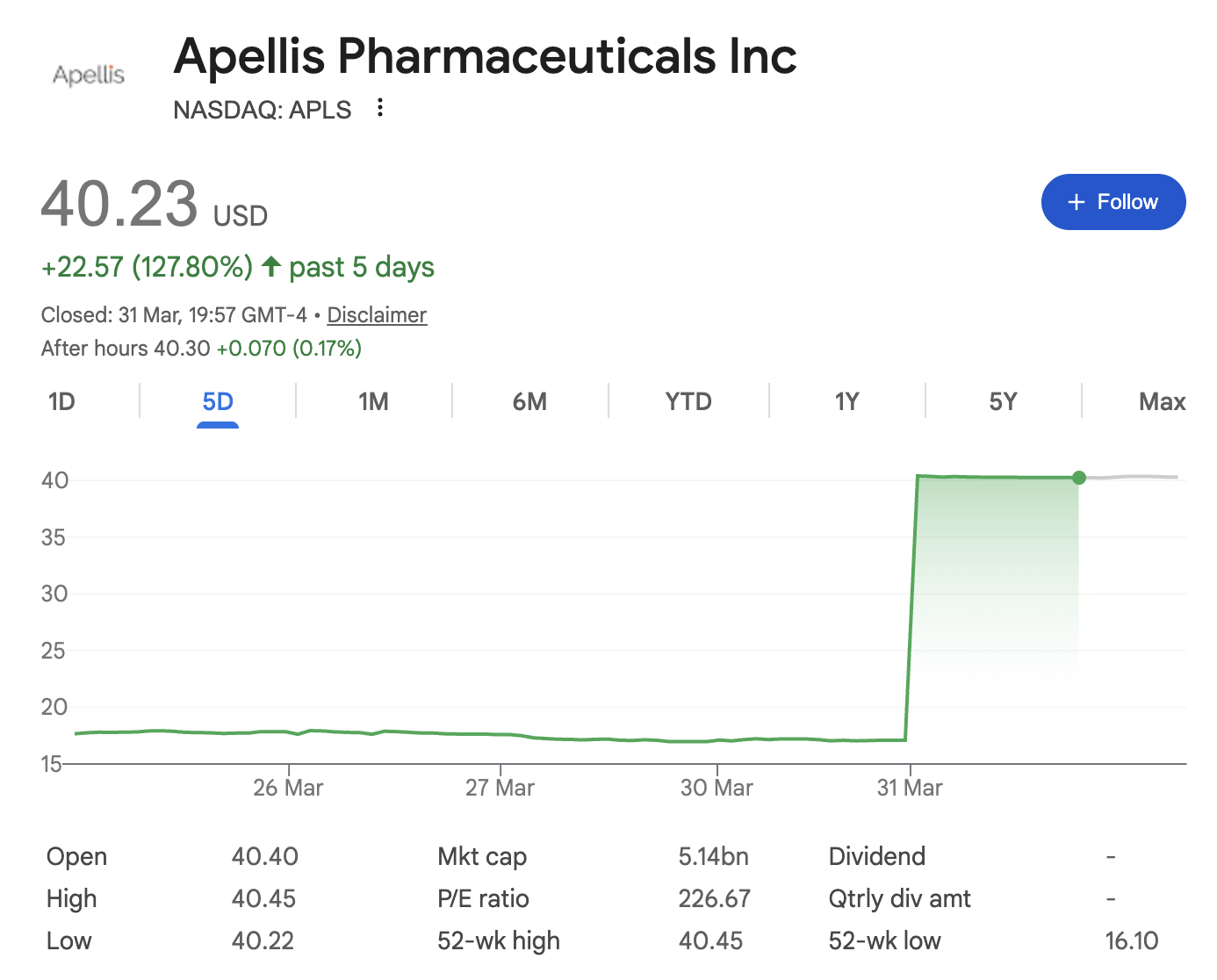Select the Max time range
The height and width of the screenshot is (980, 1217).
(x=1161, y=401)
